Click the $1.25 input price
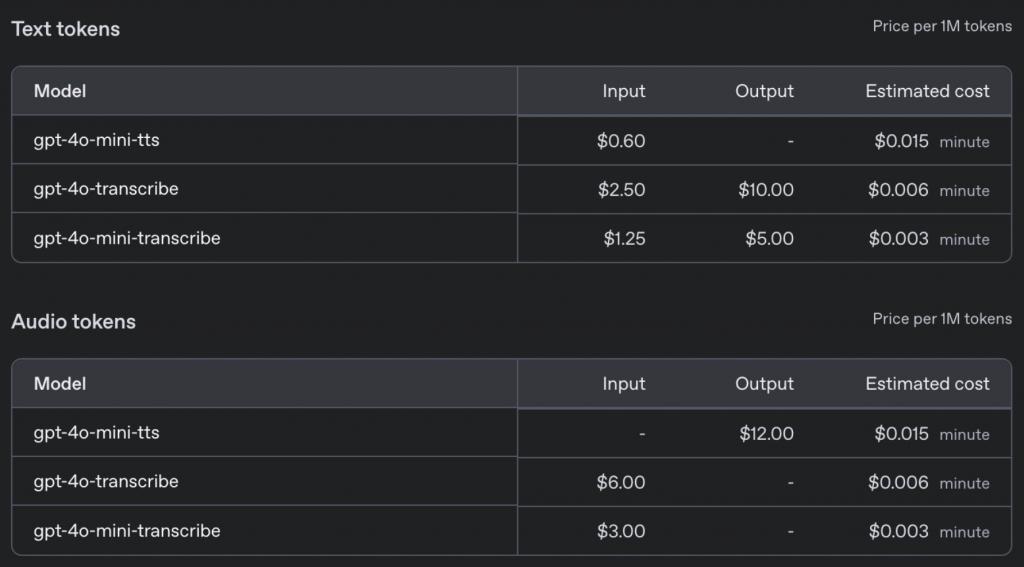The image size is (1024, 567). [624, 239]
